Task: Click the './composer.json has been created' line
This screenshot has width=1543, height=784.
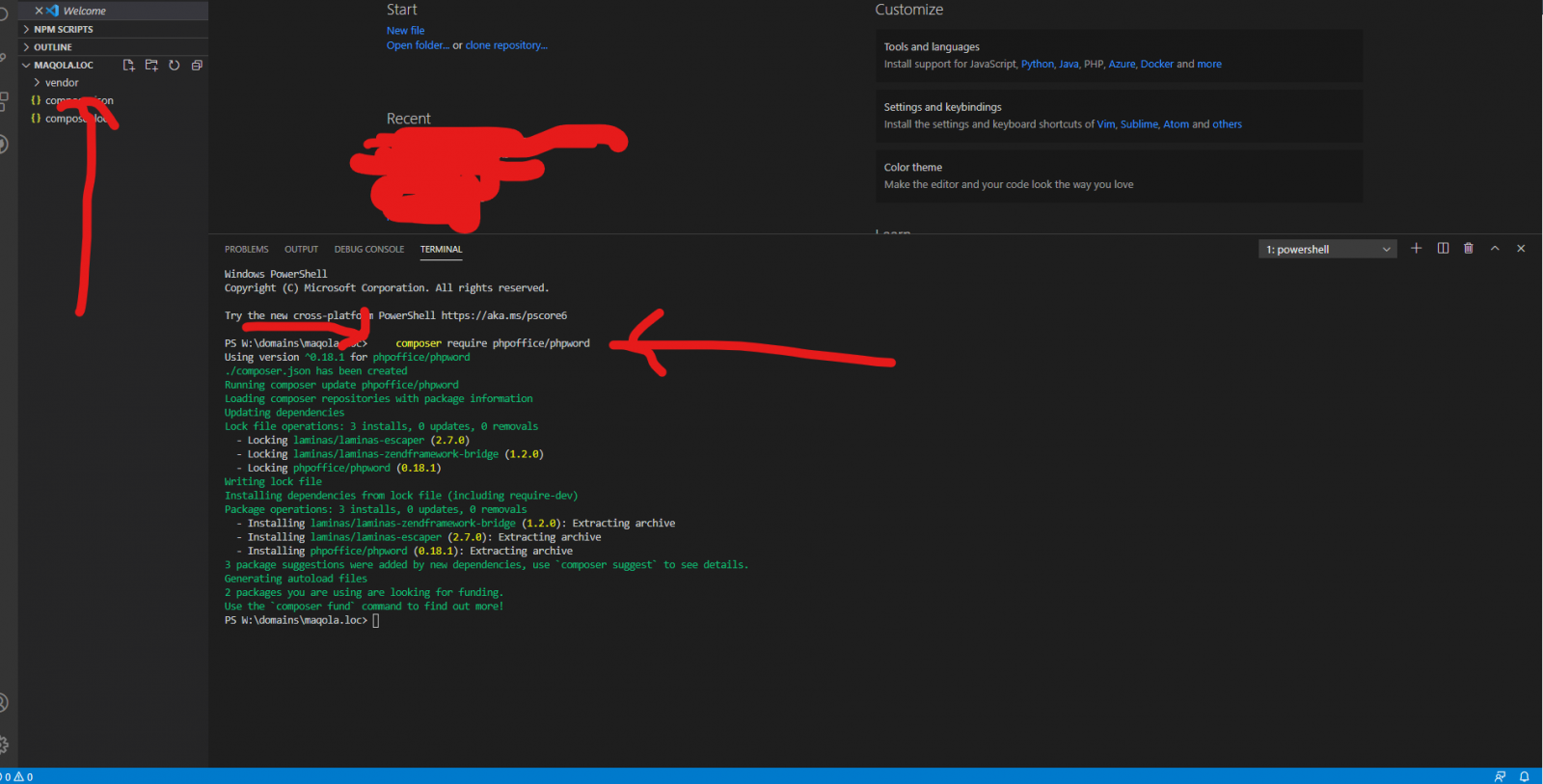Action: tap(316, 370)
